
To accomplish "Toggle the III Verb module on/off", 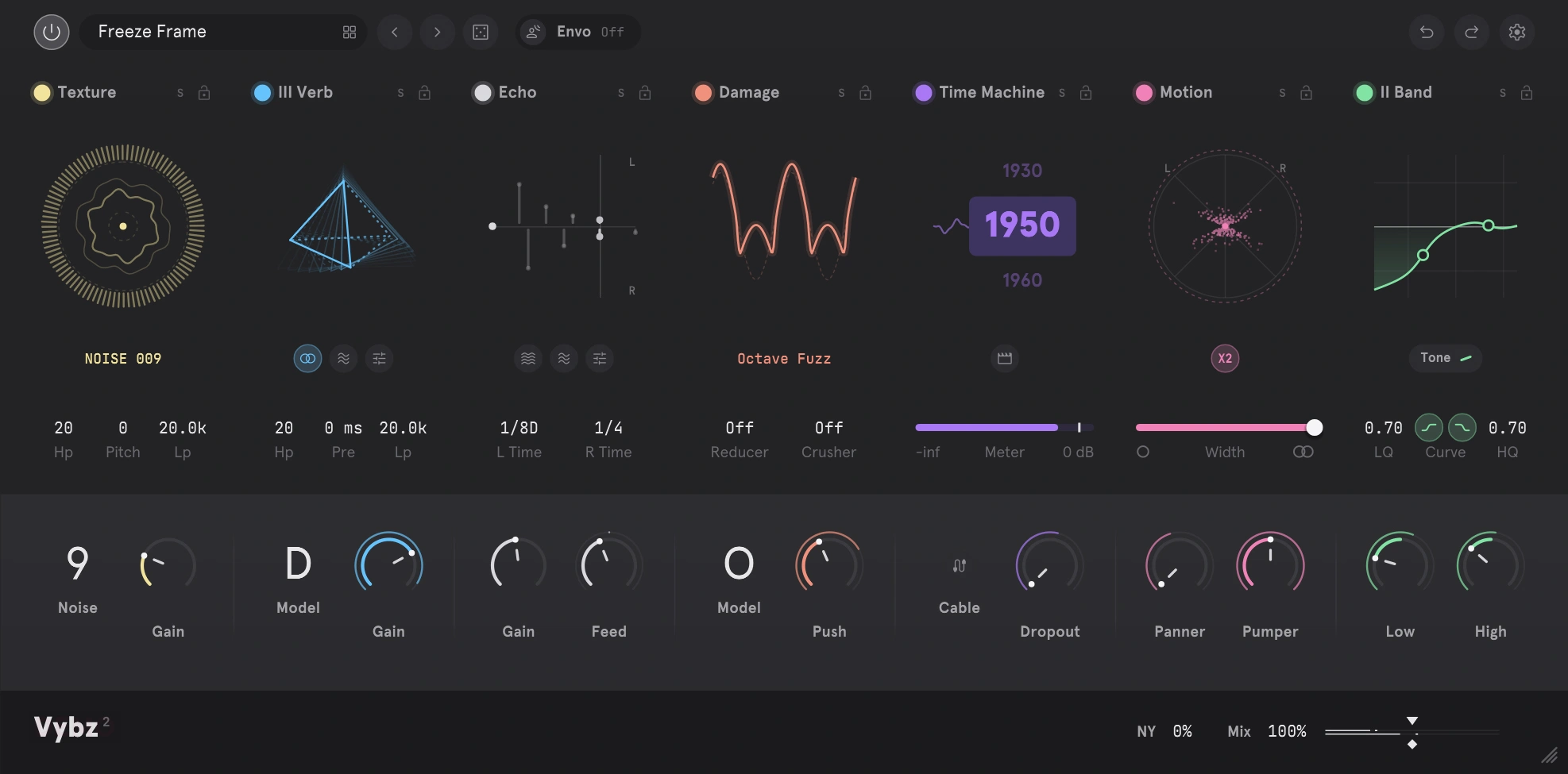I will pos(262,93).
